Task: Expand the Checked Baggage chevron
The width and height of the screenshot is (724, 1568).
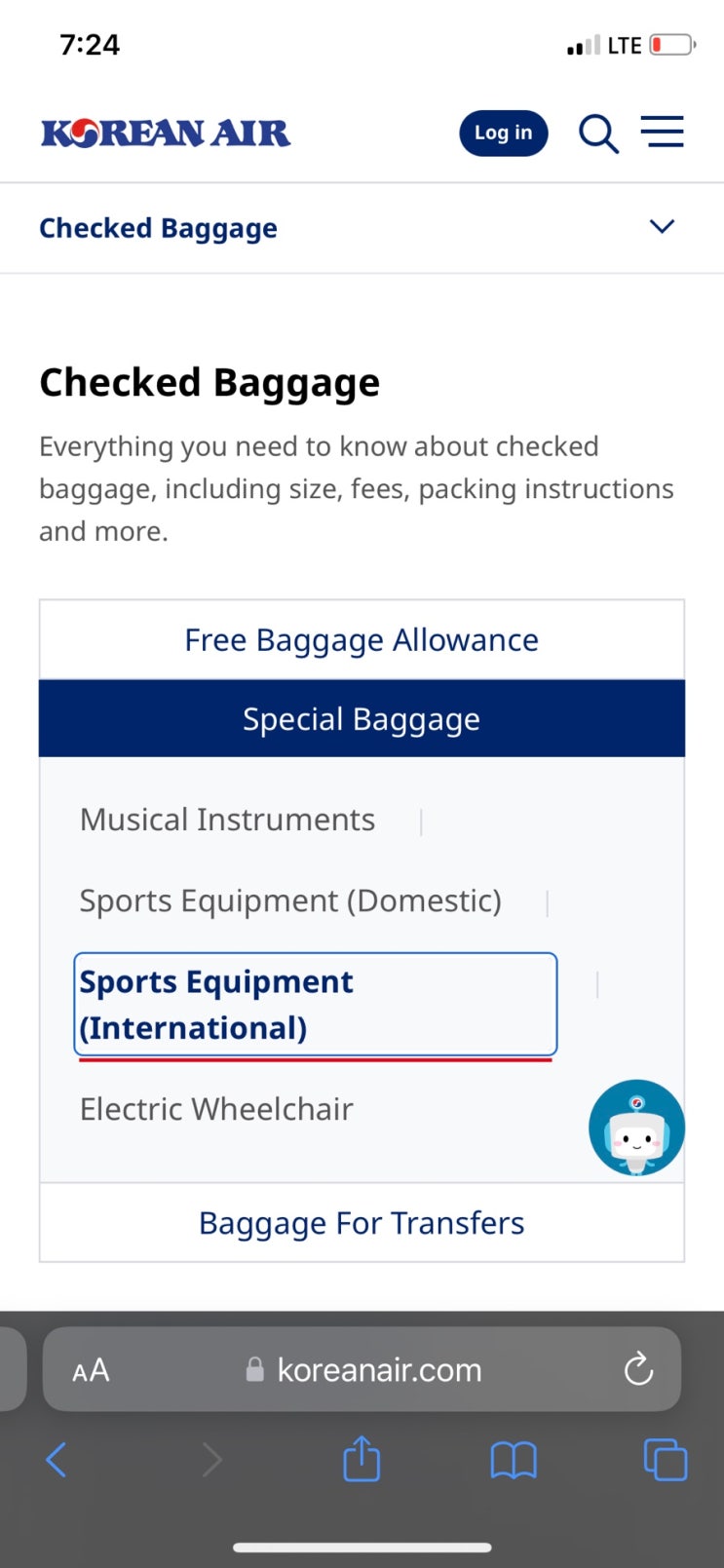Action: pyautogui.click(x=662, y=227)
